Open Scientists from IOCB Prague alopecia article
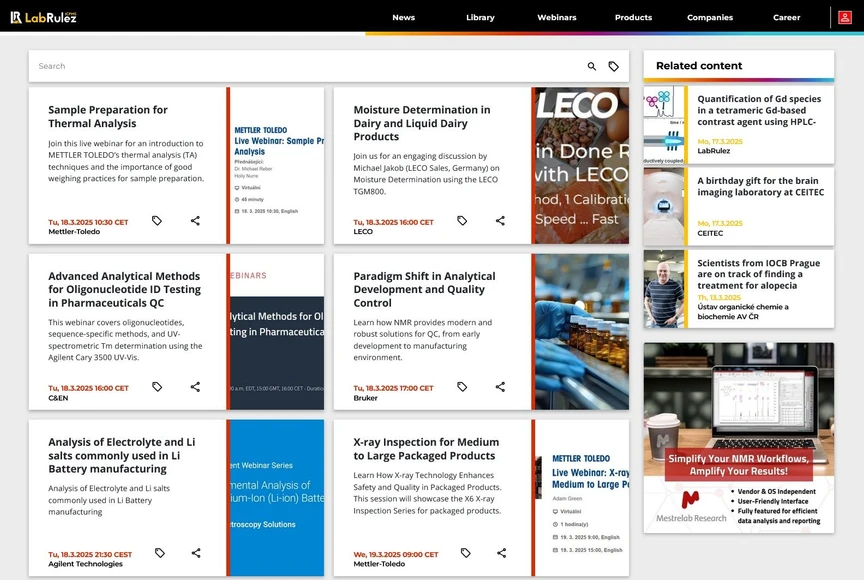Screen dimensions: 864x580 (x=758, y=274)
